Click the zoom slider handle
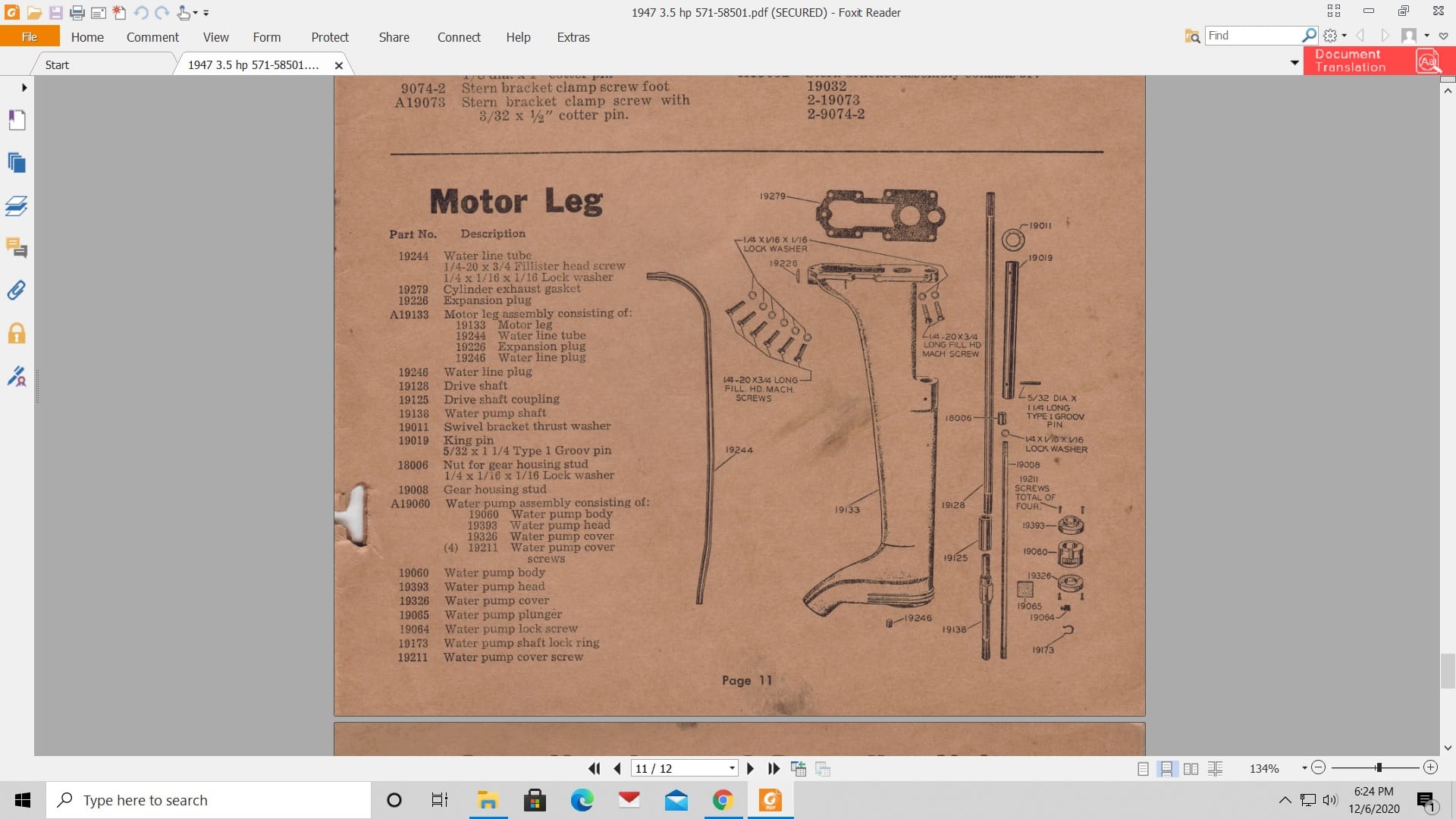 click(1379, 767)
